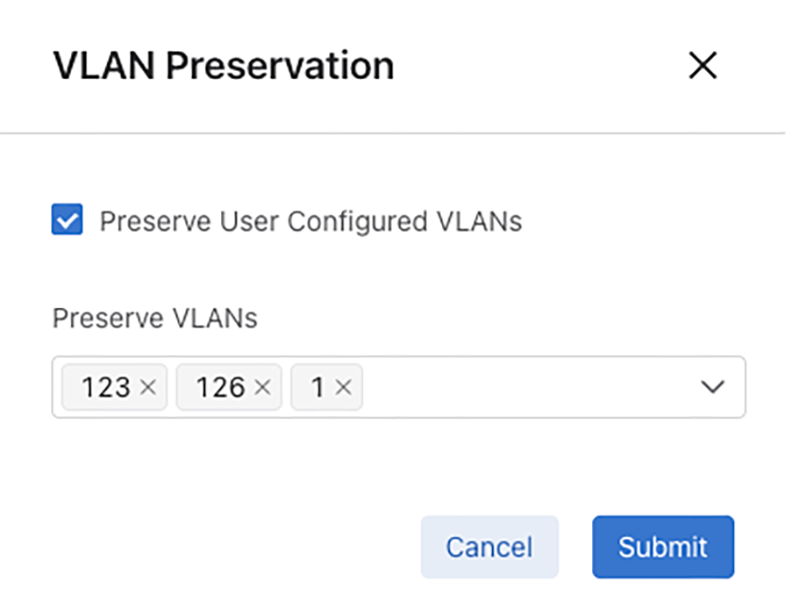Remove VLAN 1 chip via its ×
The height and width of the screenshot is (594, 786).
click(342, 388)
